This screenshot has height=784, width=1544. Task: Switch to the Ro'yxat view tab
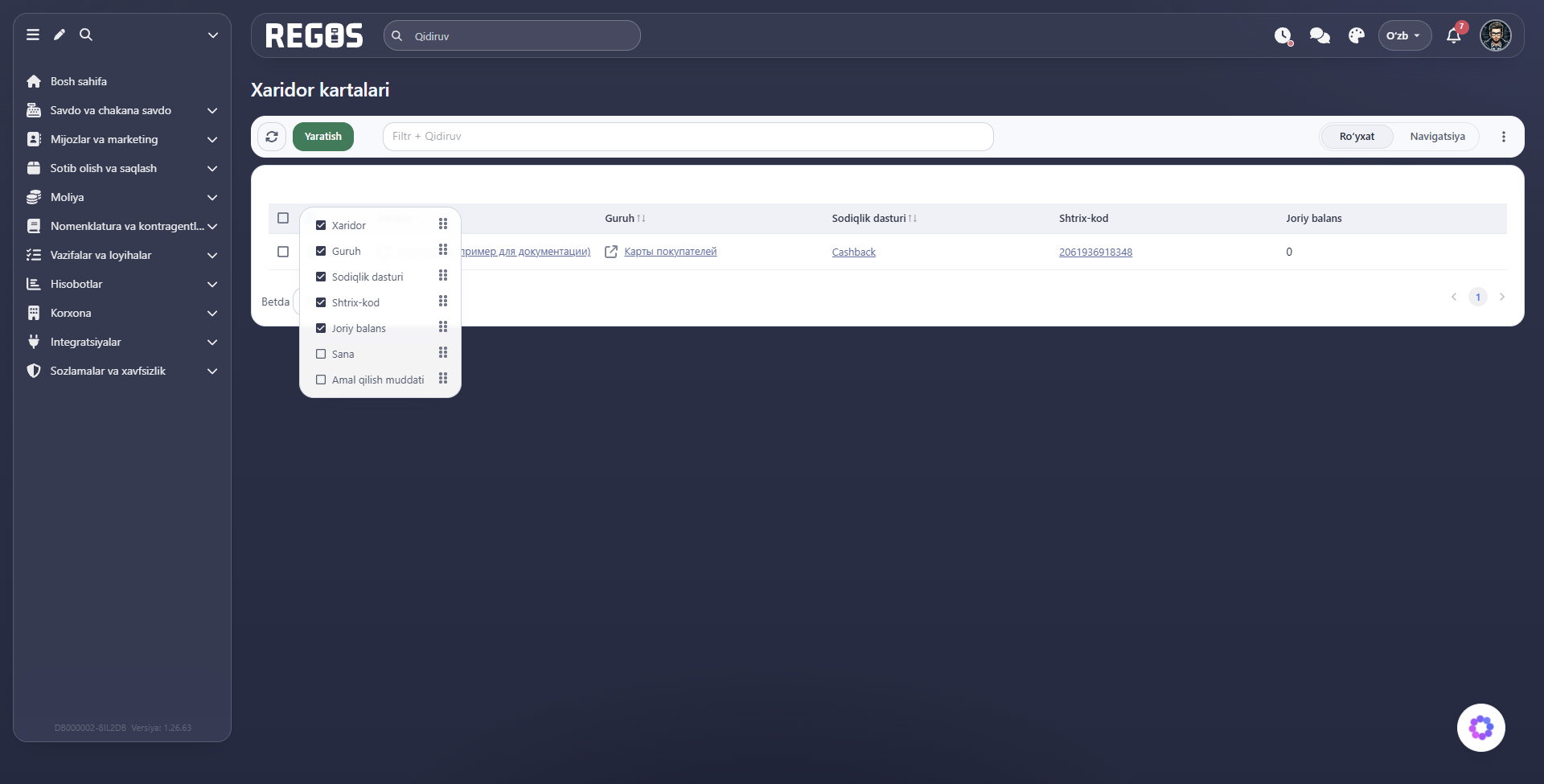pyautogui.click(x=1357, y=137)
